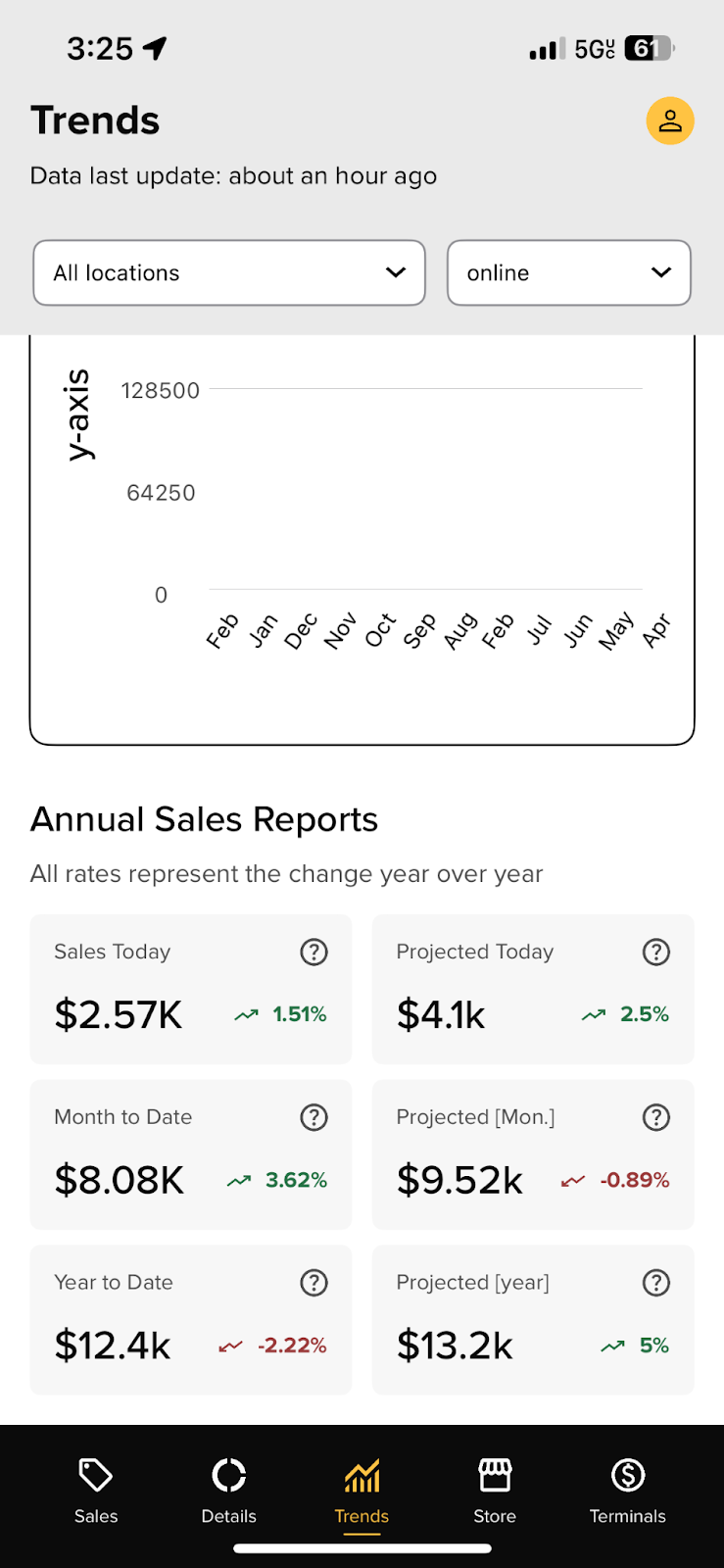The image size is (724, 1568).
Task: Tap the Month to Date help icon
Action: click(314, 1117)
